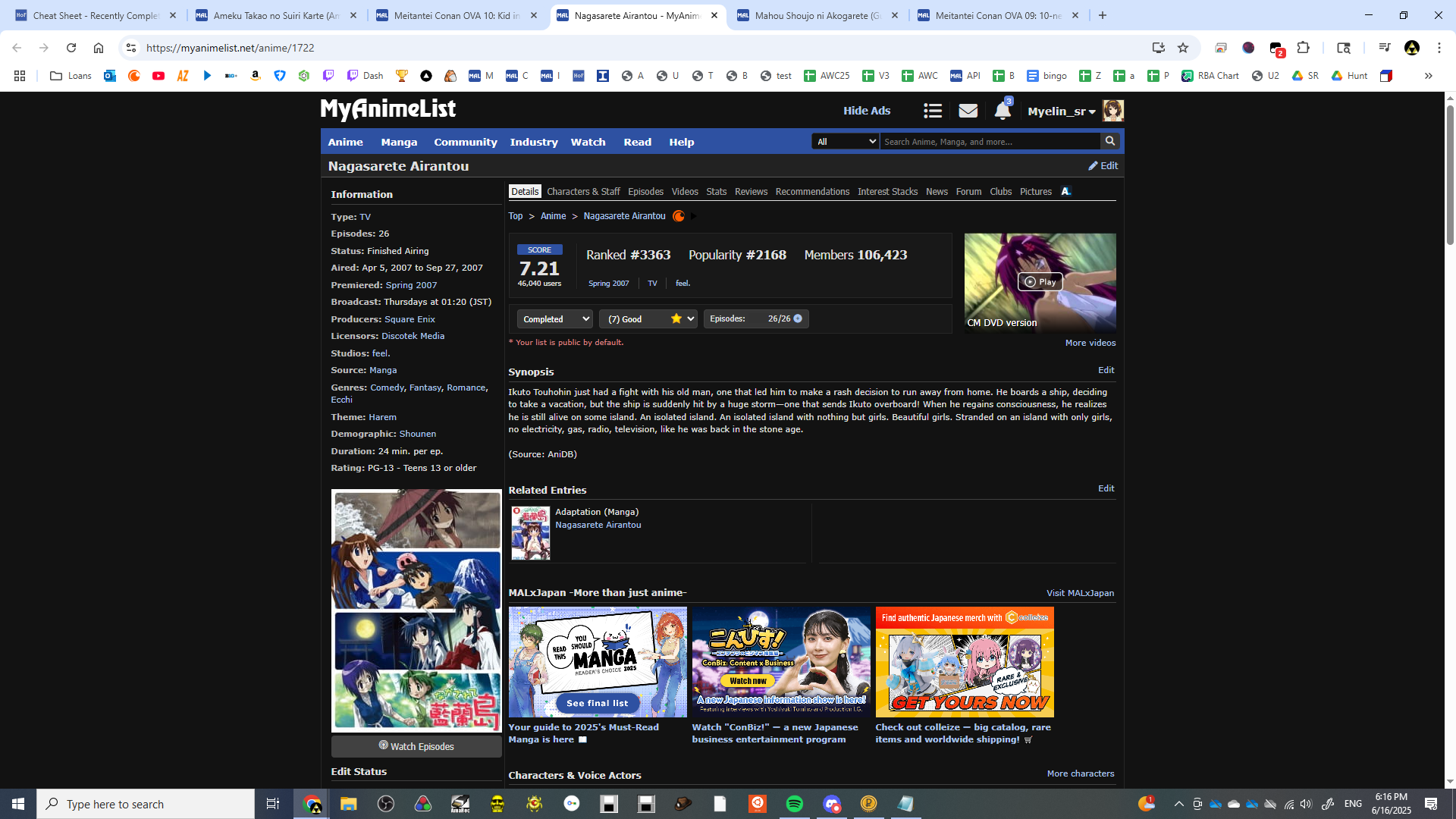
Task: Click the search magnifier button
Action: click(1110, 141)
